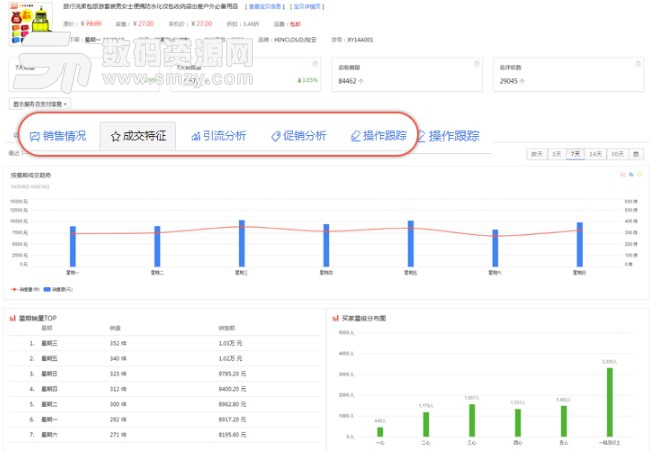Click the chart icon beside 销售情况

pyautogui.click(x=35, y=136)
